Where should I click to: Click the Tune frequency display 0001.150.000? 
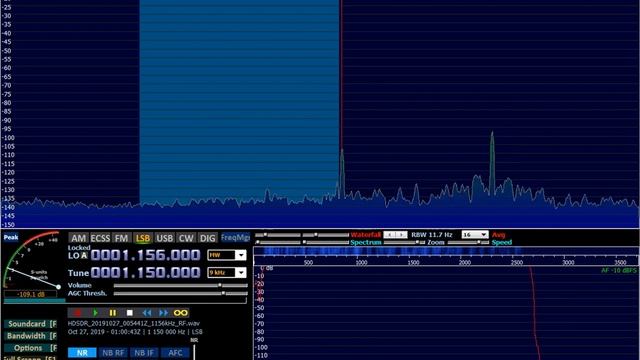tap(145, 273)
